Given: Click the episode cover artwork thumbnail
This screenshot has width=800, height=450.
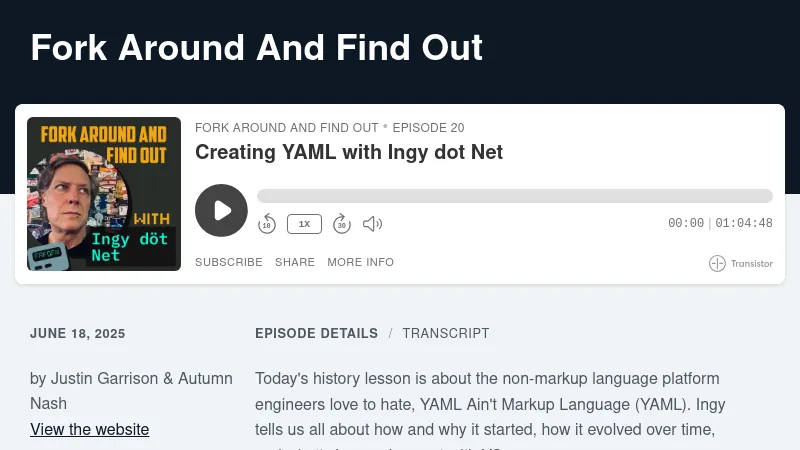Looking at the screenshot, I should [x=104, y=194].
